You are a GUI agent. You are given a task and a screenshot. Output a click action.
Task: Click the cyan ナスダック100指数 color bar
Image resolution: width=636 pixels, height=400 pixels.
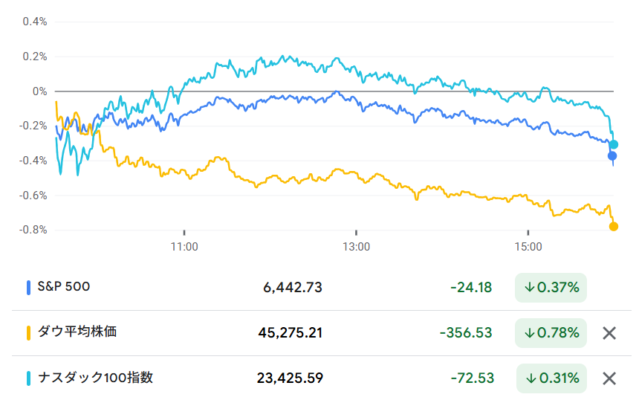click(x=28, y=378)
